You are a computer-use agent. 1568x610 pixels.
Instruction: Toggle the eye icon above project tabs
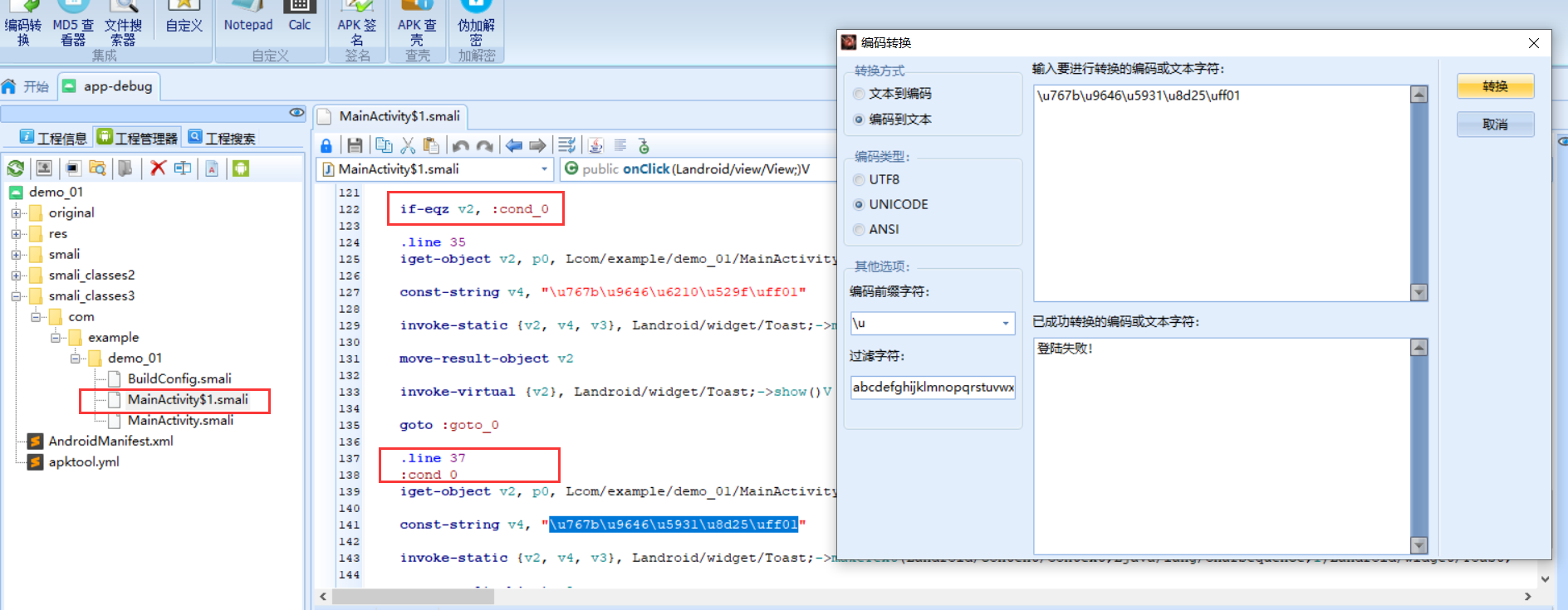tap(296, 113)
